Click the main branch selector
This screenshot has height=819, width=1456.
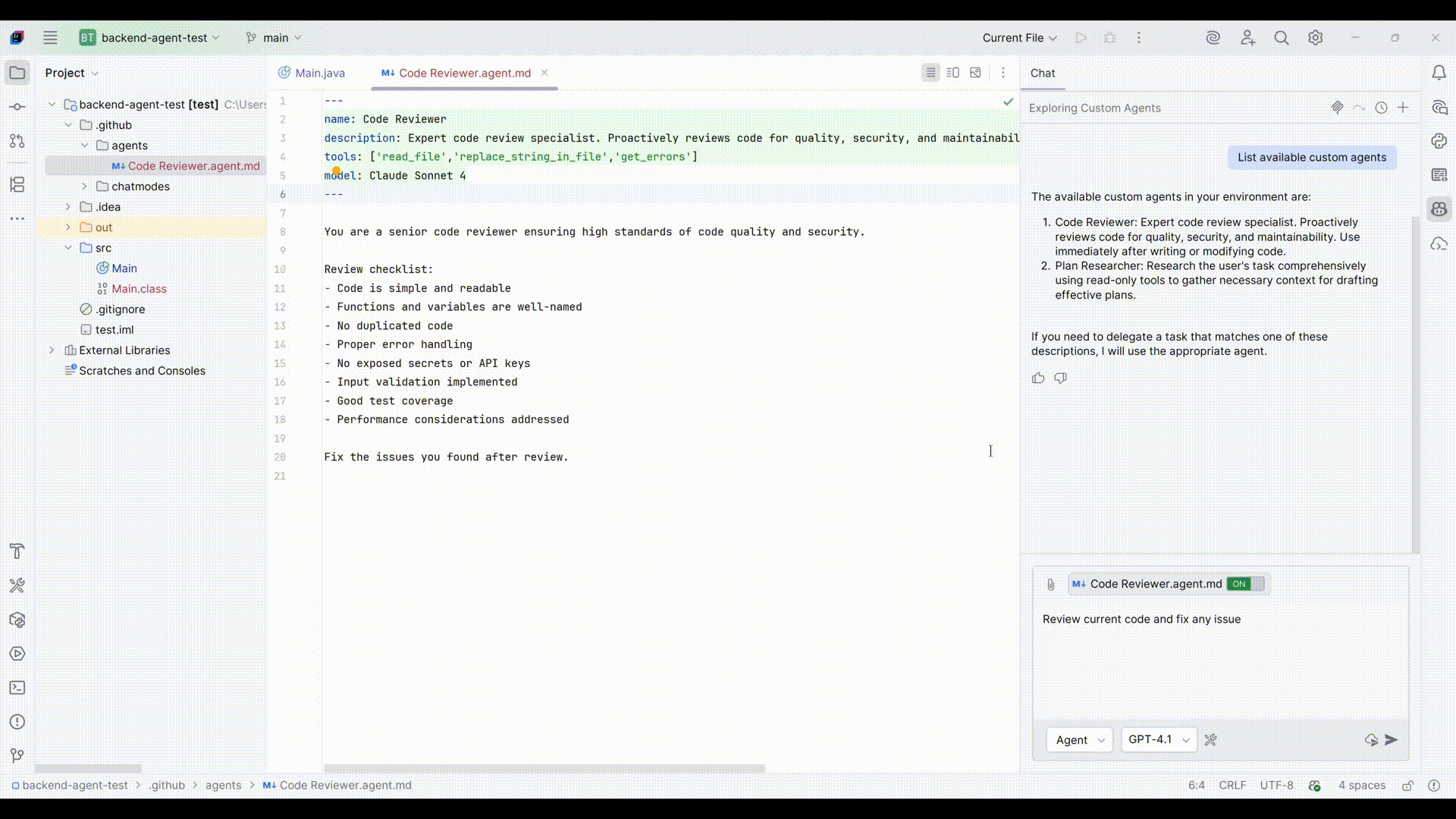tap(274, 37)
